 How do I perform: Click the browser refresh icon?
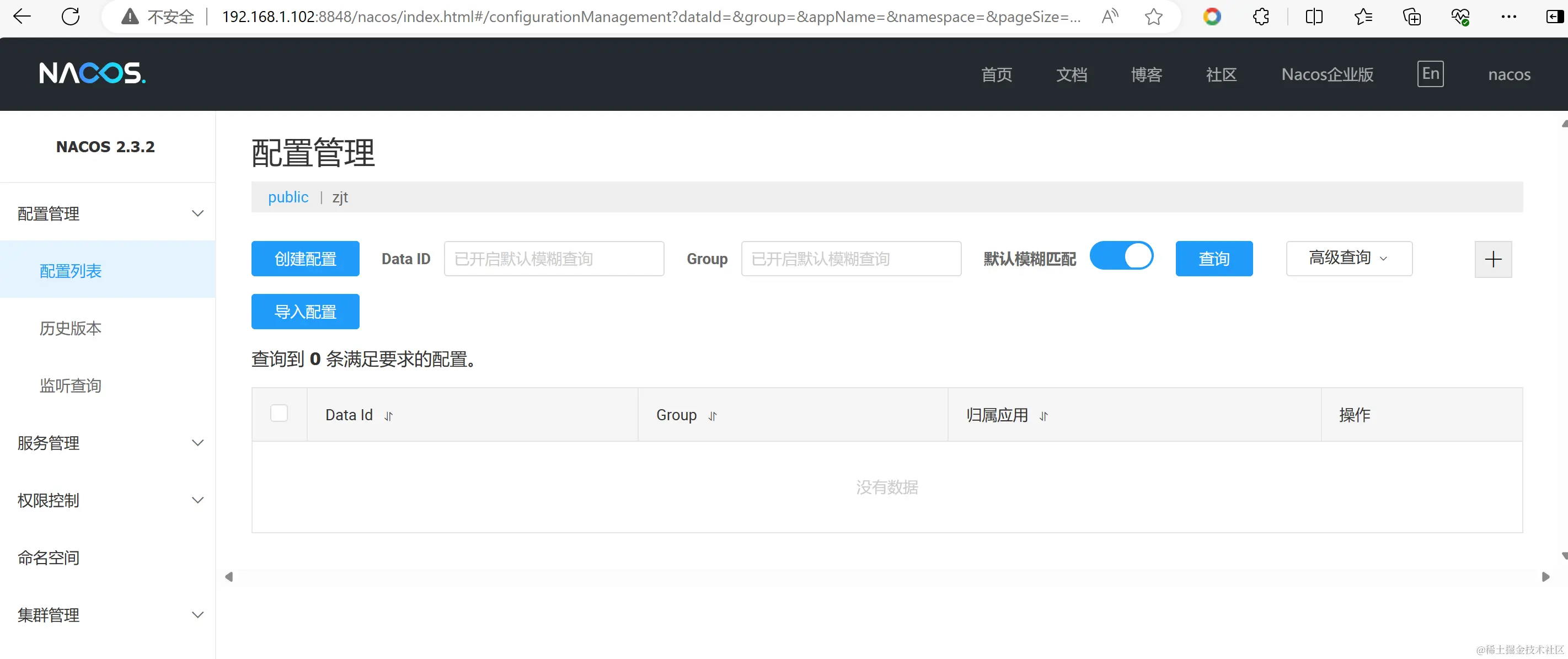pyautogui.click(x=71, y=17)
